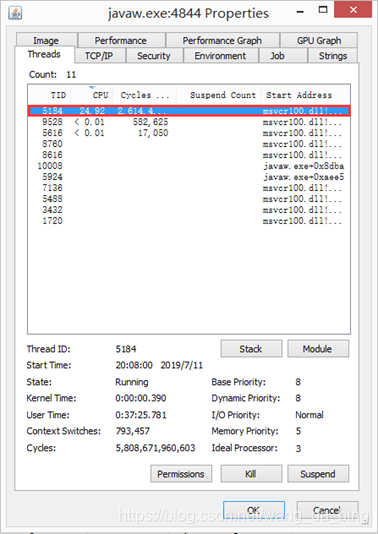Select thread row with TID 5616
The width and height of the screenshot is (378, 534).
[x=189, y=133]
